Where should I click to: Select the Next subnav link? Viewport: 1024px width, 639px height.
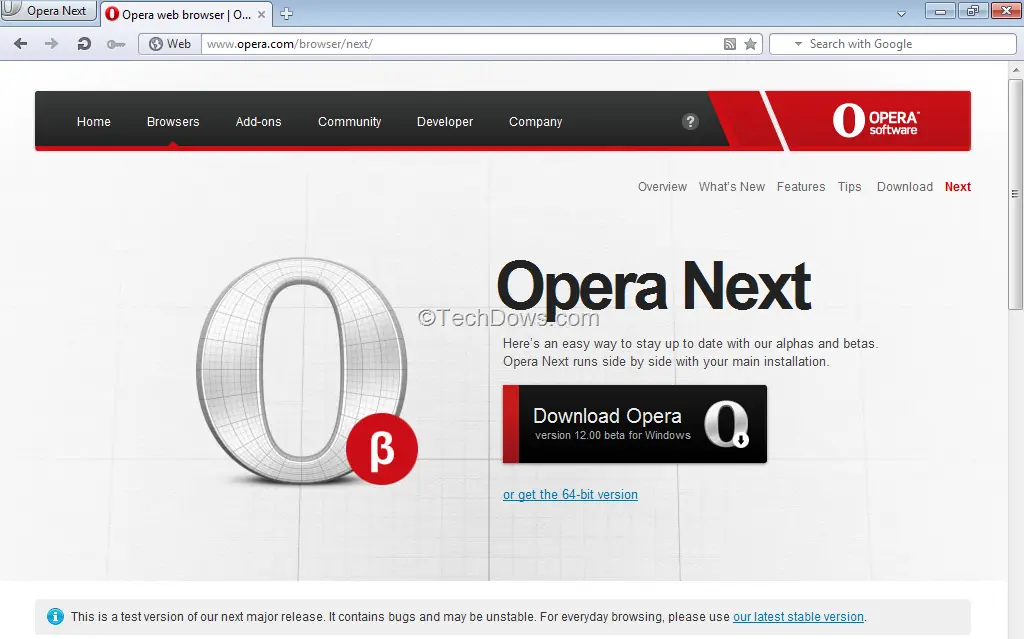(957, 187)
